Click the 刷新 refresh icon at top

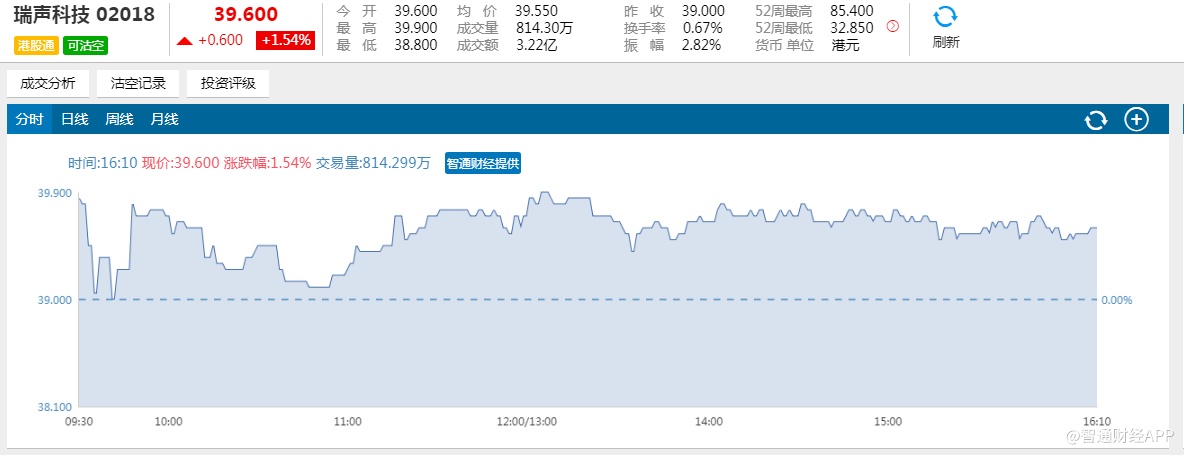(945, 18)
